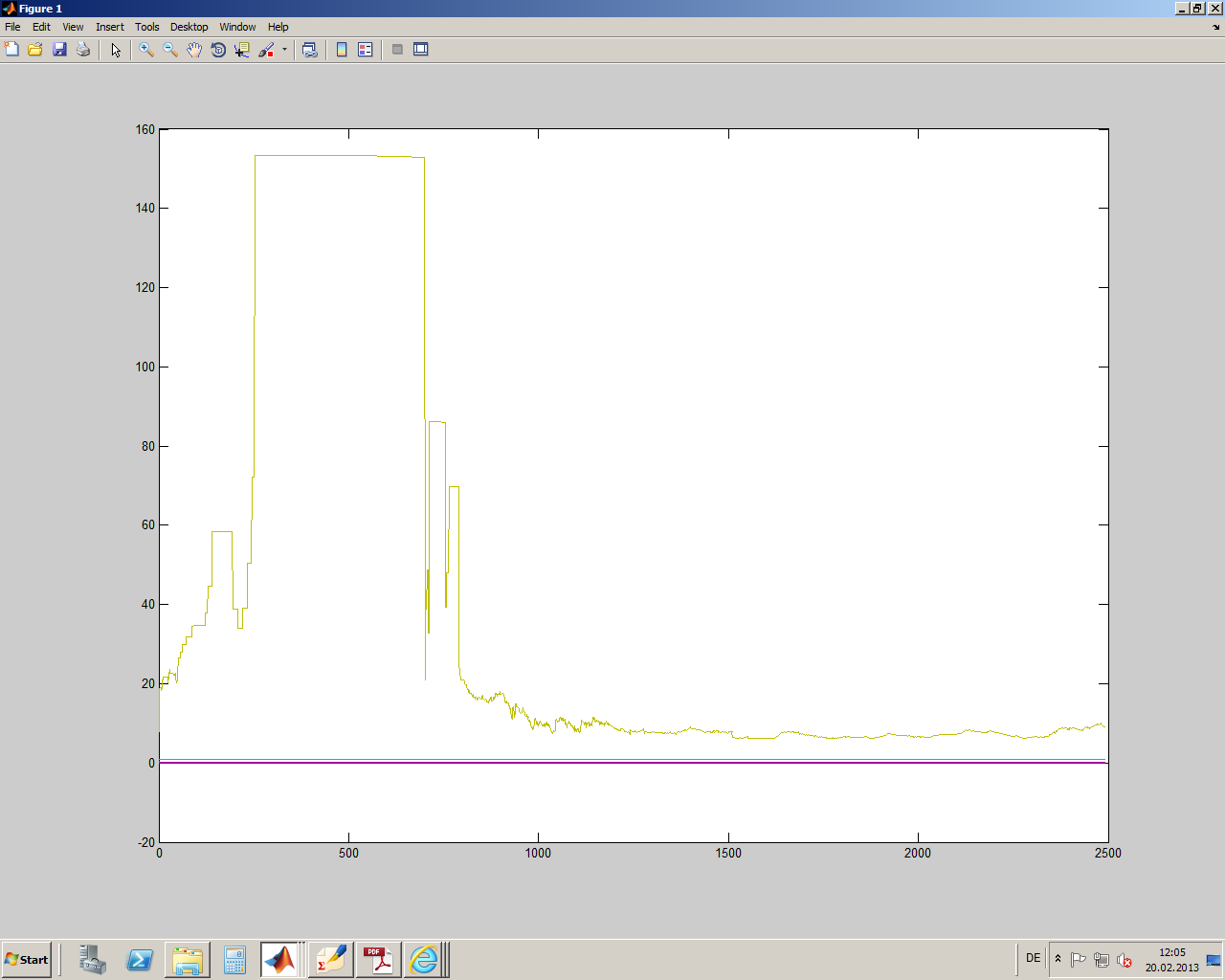Activate the Pan hand tool
Screen dimensions: 1225x980
click(x=194, y=50)
